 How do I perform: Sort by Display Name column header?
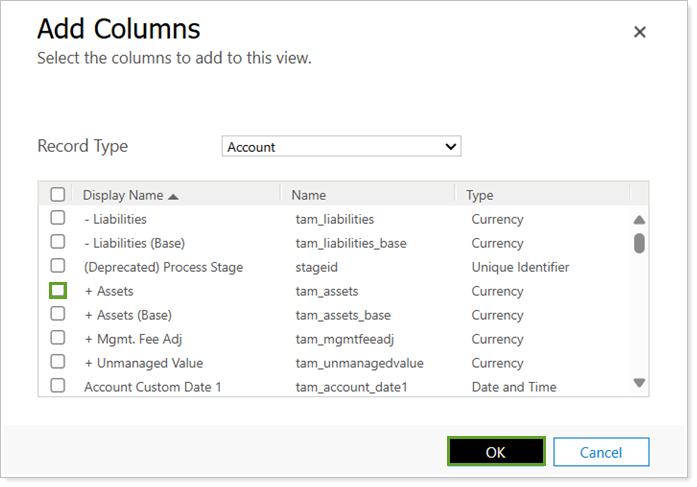123,195
